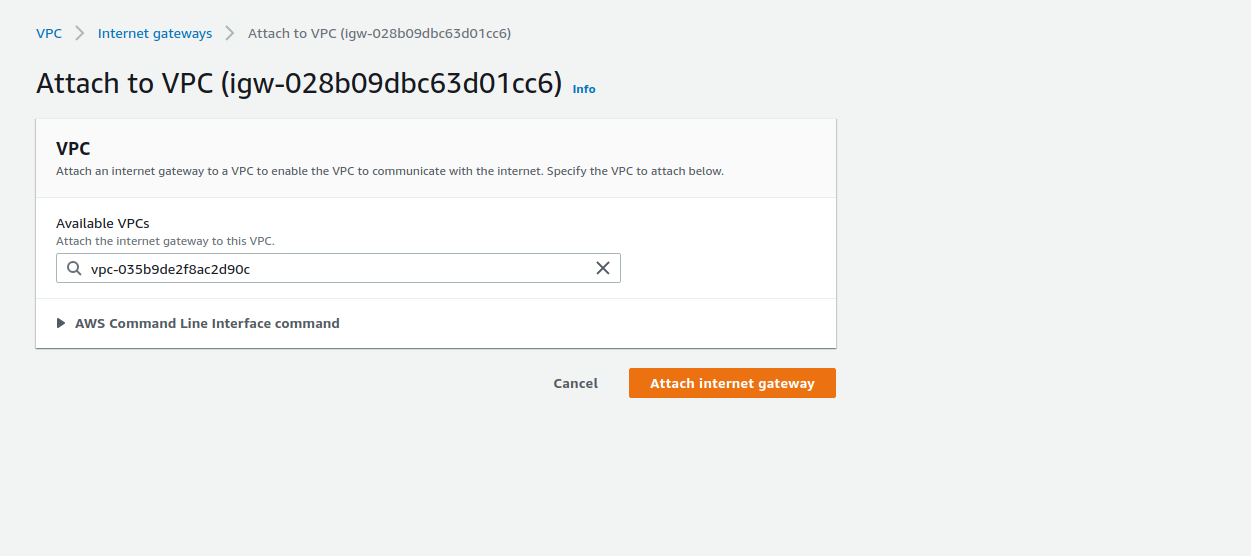
Task: Select the current breadcrumb Attach to VPC text
Action: tap(379, 33)
